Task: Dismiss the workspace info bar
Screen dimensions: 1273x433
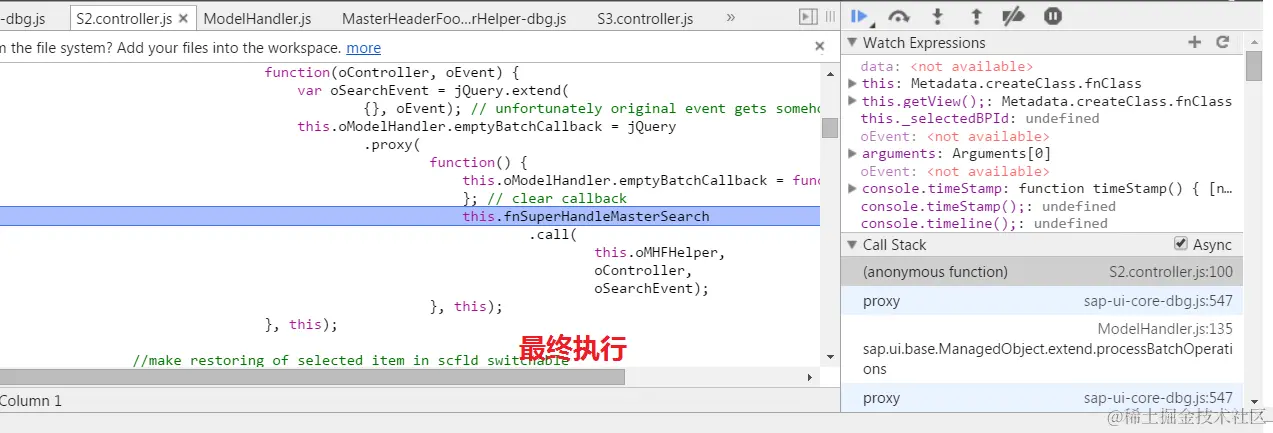Action: coord(820,46)
